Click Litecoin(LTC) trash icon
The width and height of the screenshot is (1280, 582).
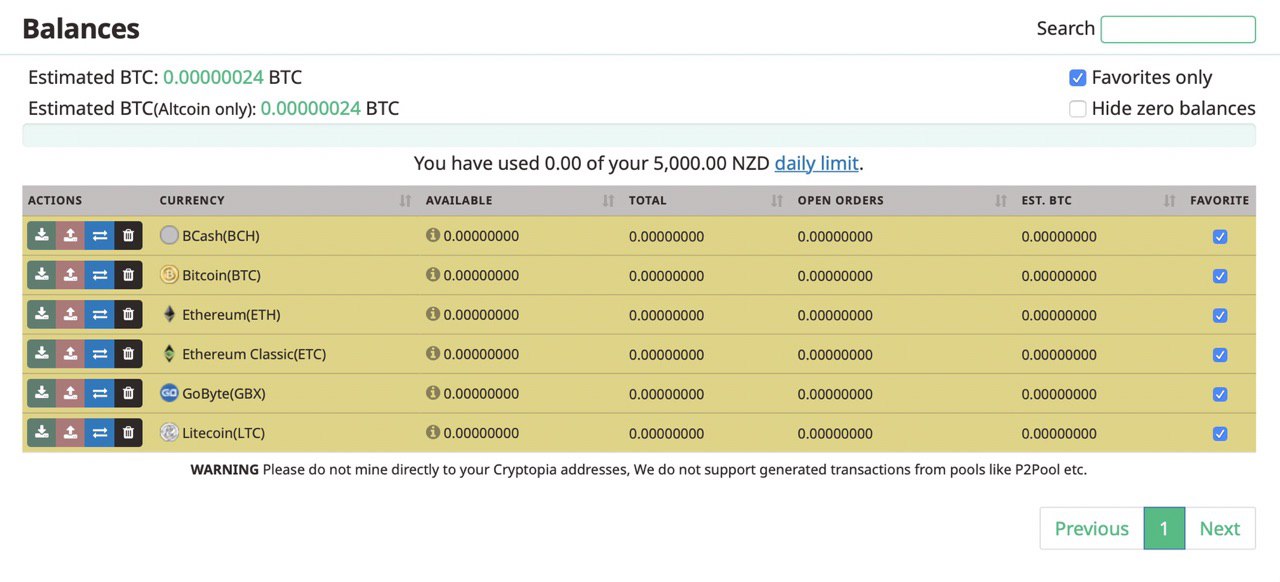(128, 433)
